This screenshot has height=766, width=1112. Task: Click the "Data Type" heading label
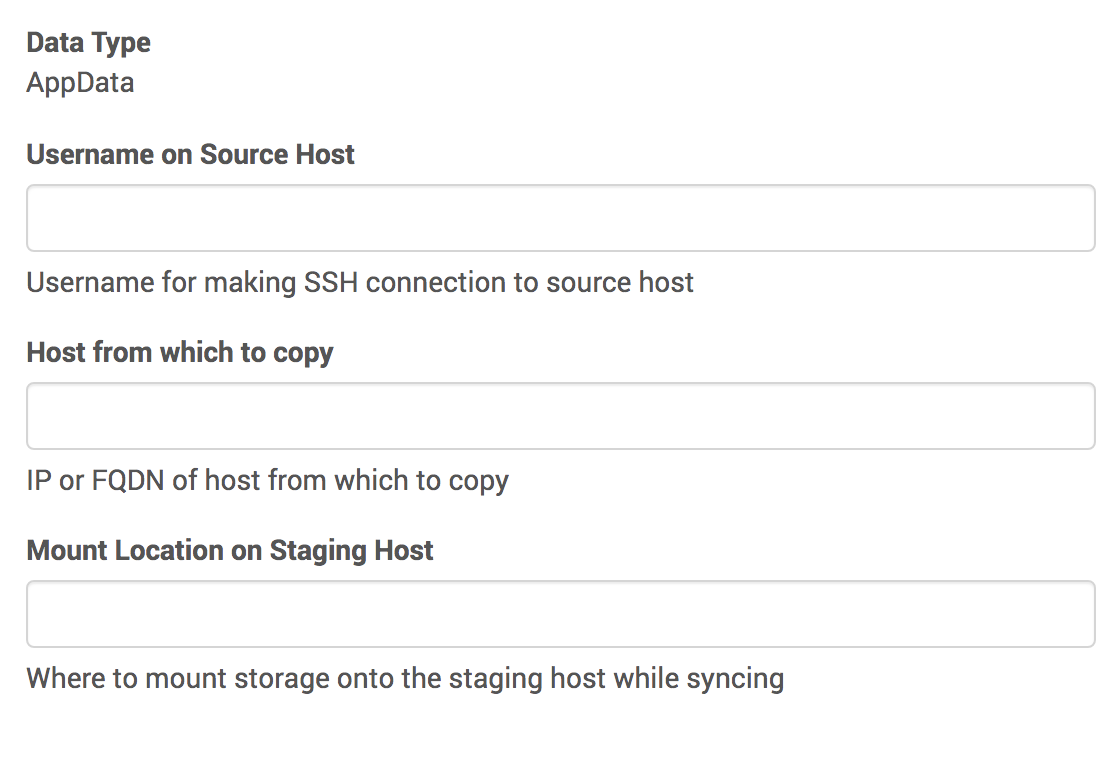pos(89,43)
